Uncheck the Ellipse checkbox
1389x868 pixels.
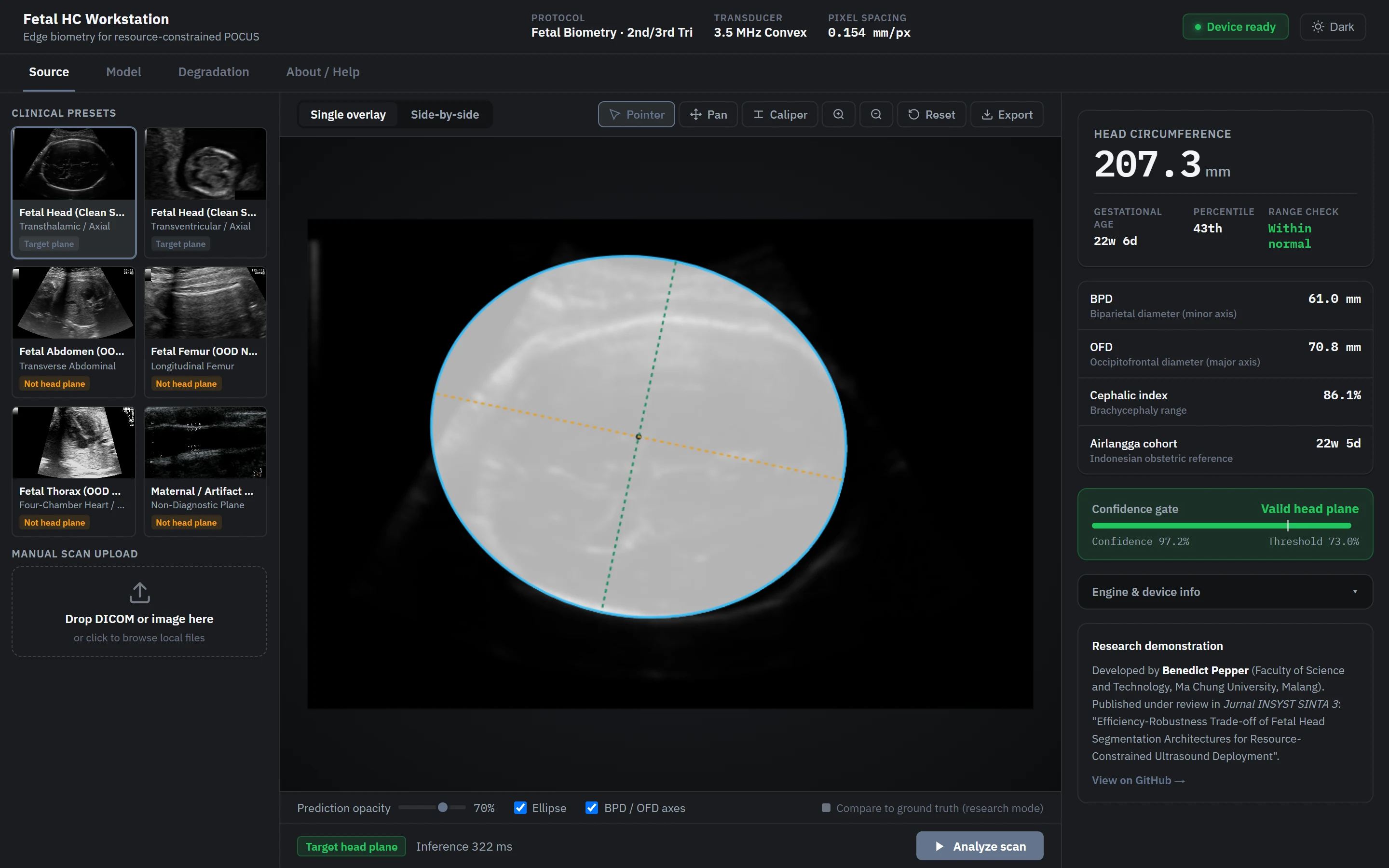(520, 808)
